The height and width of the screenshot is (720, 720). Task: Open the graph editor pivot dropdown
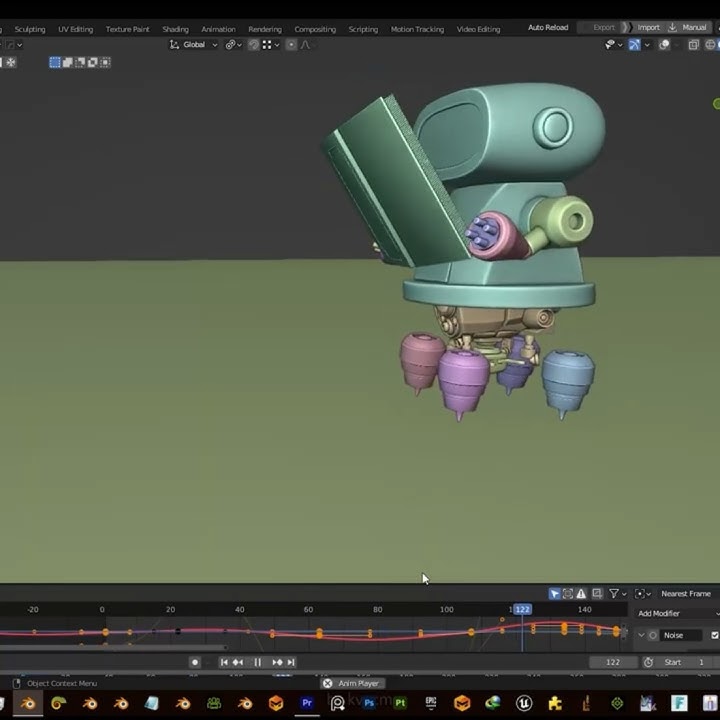point(642,593)
